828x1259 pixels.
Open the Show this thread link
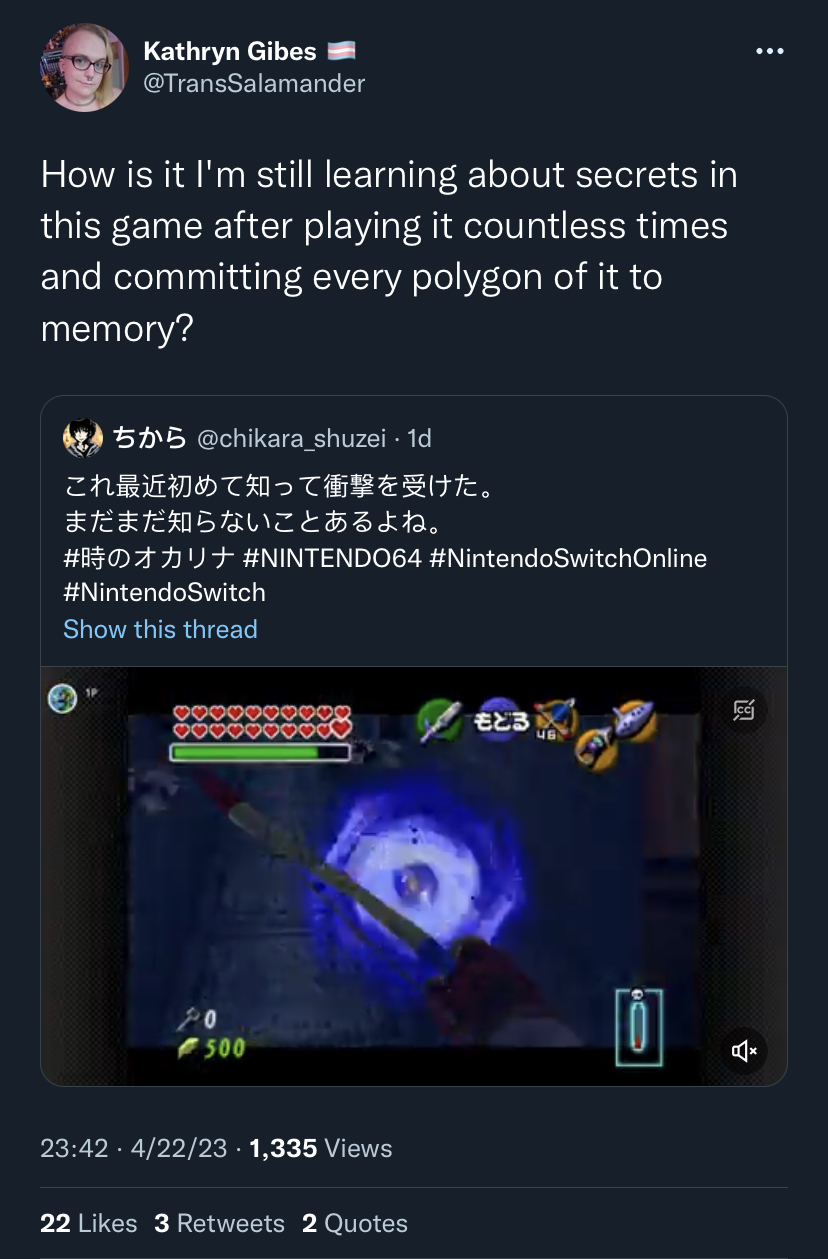160,629
